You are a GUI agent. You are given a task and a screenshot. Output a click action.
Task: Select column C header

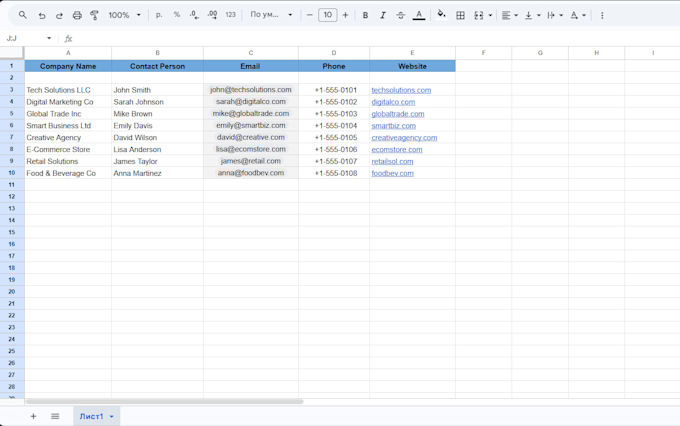(x=251, y=52)
